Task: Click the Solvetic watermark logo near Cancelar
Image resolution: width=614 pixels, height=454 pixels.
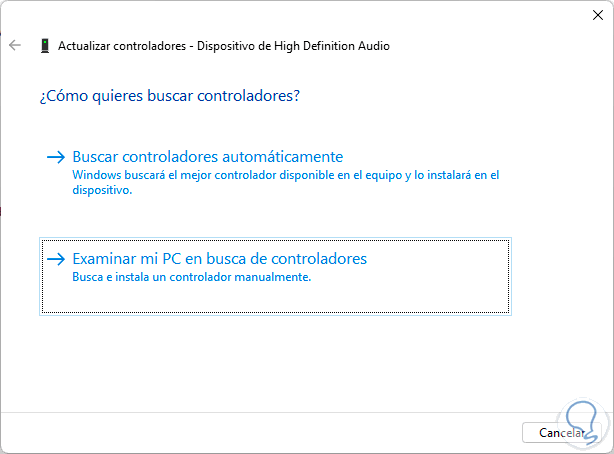Action: coord(587,424)
